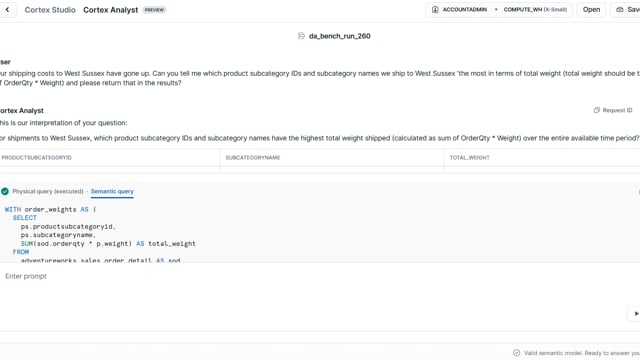Image resolution: width=640 pixels, height=360 pixels.
Task: Click the Request ID label
Action: pyautogui.click(x=617, y=110)
